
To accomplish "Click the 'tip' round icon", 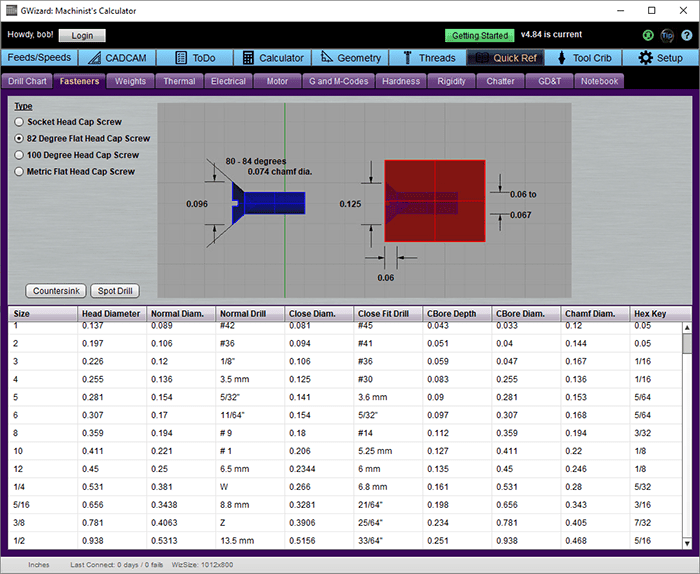I will pos(667,35).
